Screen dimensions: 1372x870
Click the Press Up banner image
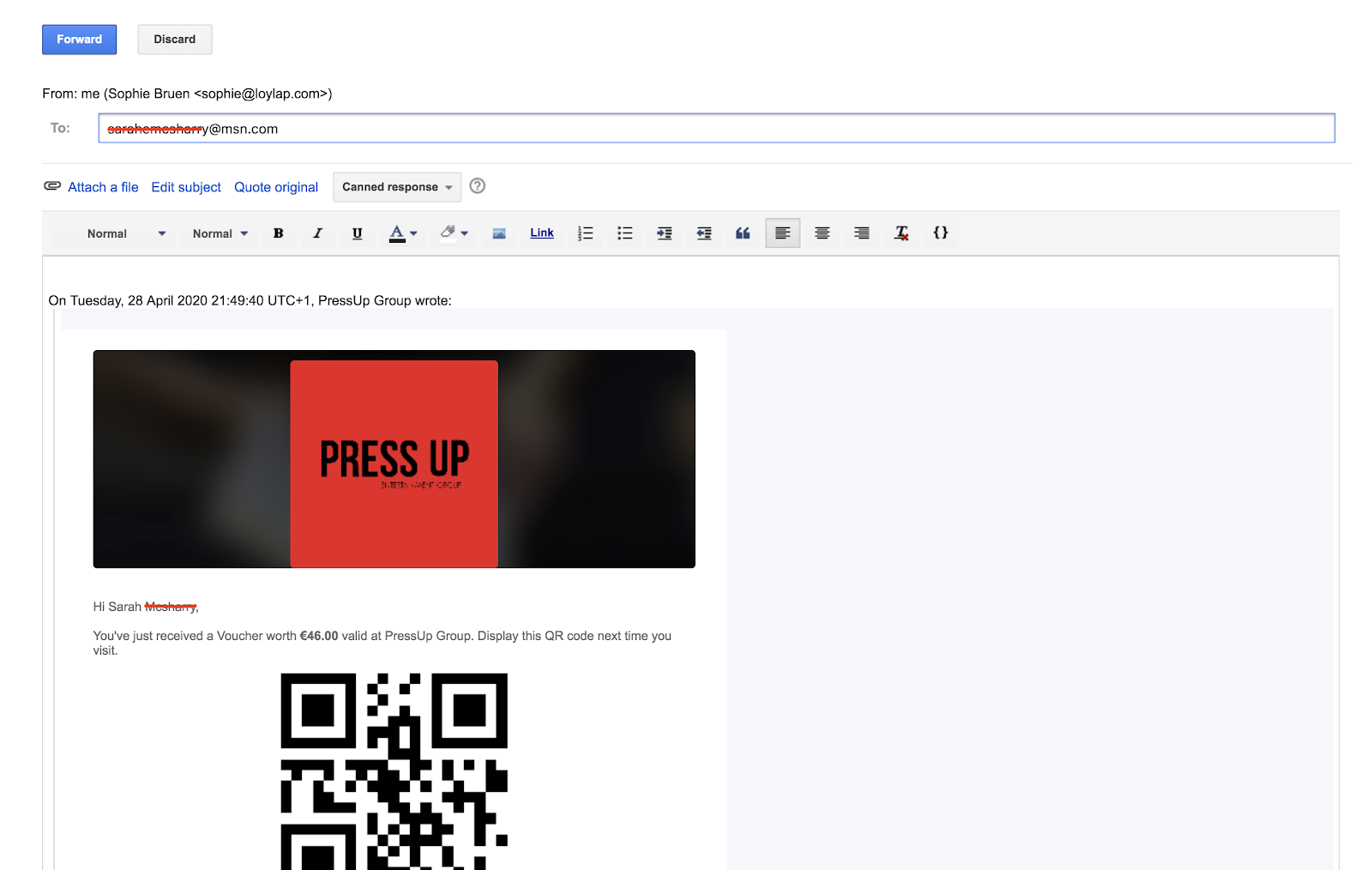[x=394, y=459]
